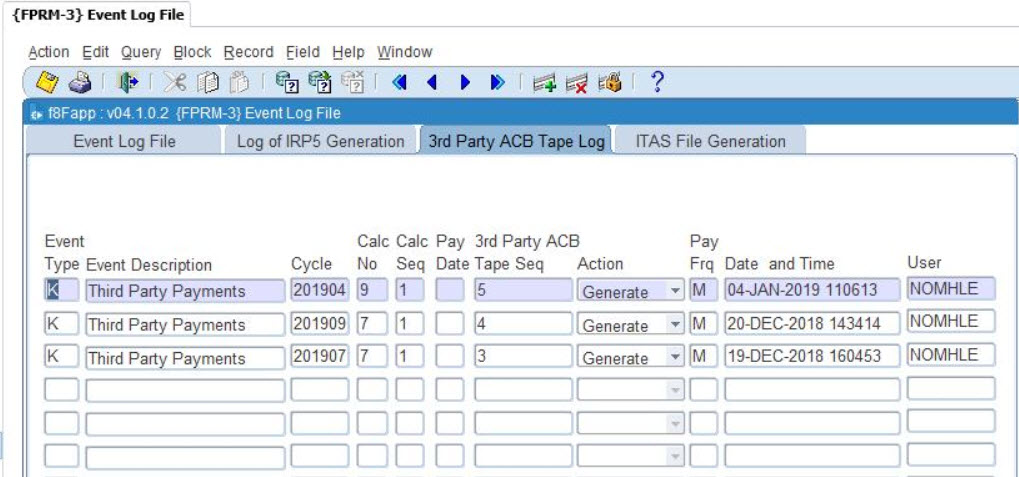Switch to Log of IRP5 Generation tab
Image resolution: width=1019 pixels, height=477 pixels.
tap(320, 141)
